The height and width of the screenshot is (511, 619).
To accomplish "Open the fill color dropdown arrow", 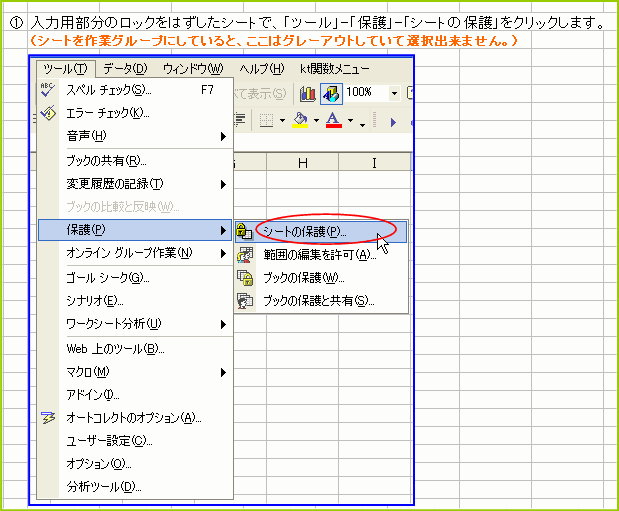I will [316, 120].
